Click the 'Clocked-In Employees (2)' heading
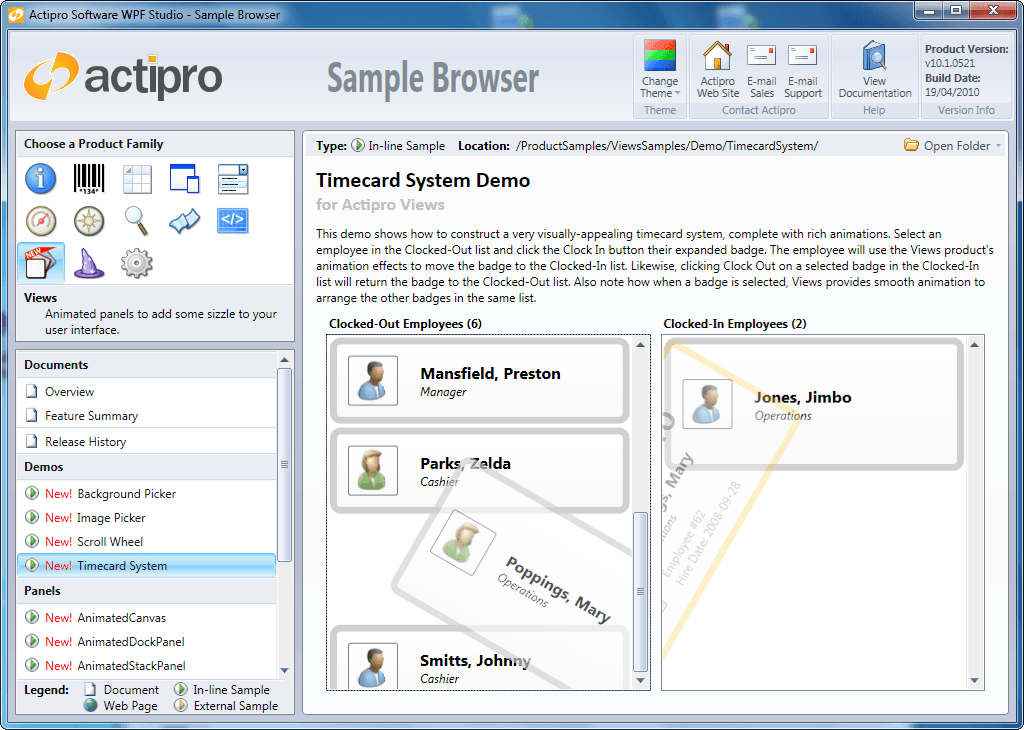The height and width of the screenshot is (730, 1024). [x=735, y=324]
